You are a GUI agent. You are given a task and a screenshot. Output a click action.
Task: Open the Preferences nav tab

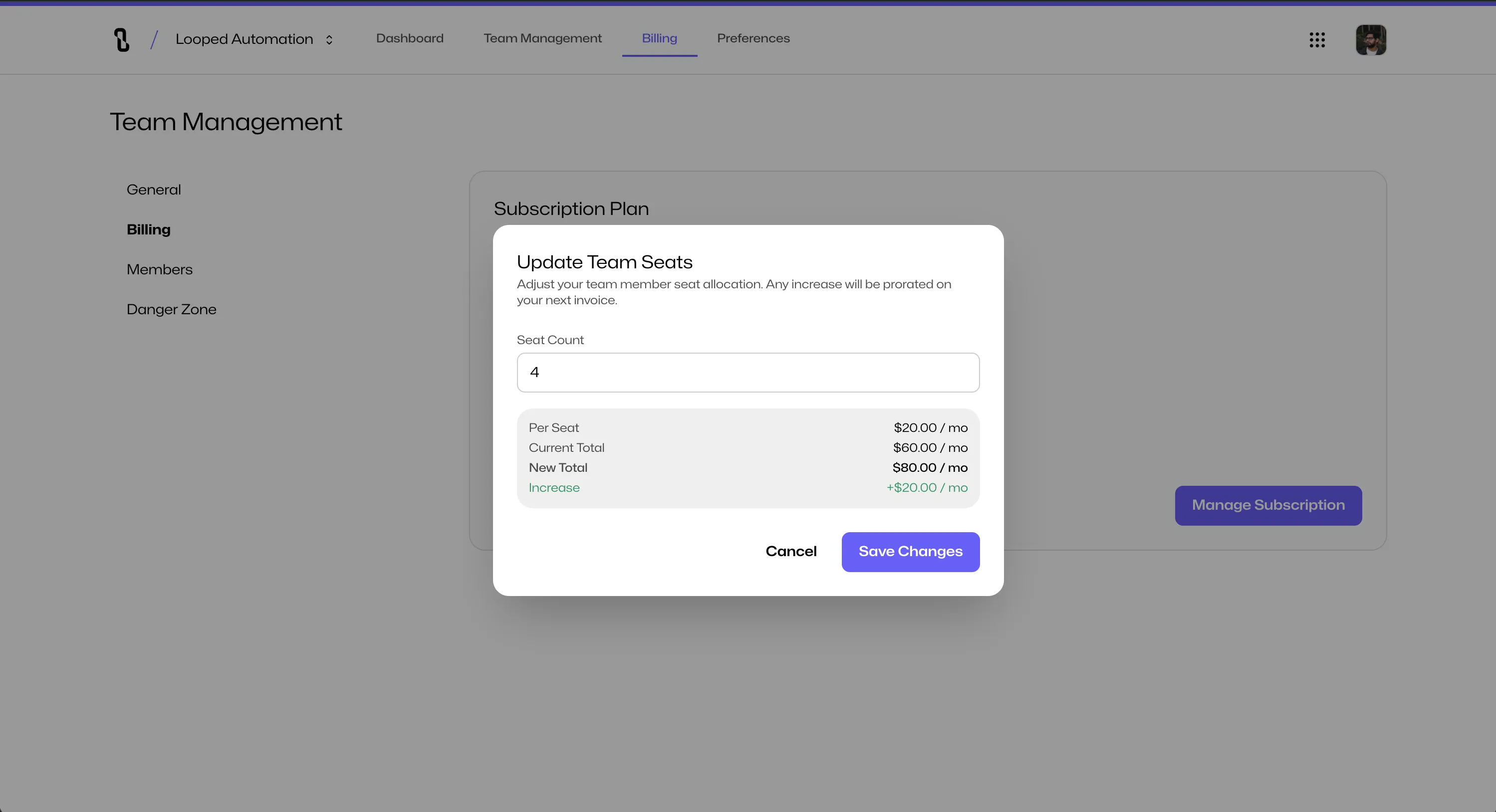753,38
